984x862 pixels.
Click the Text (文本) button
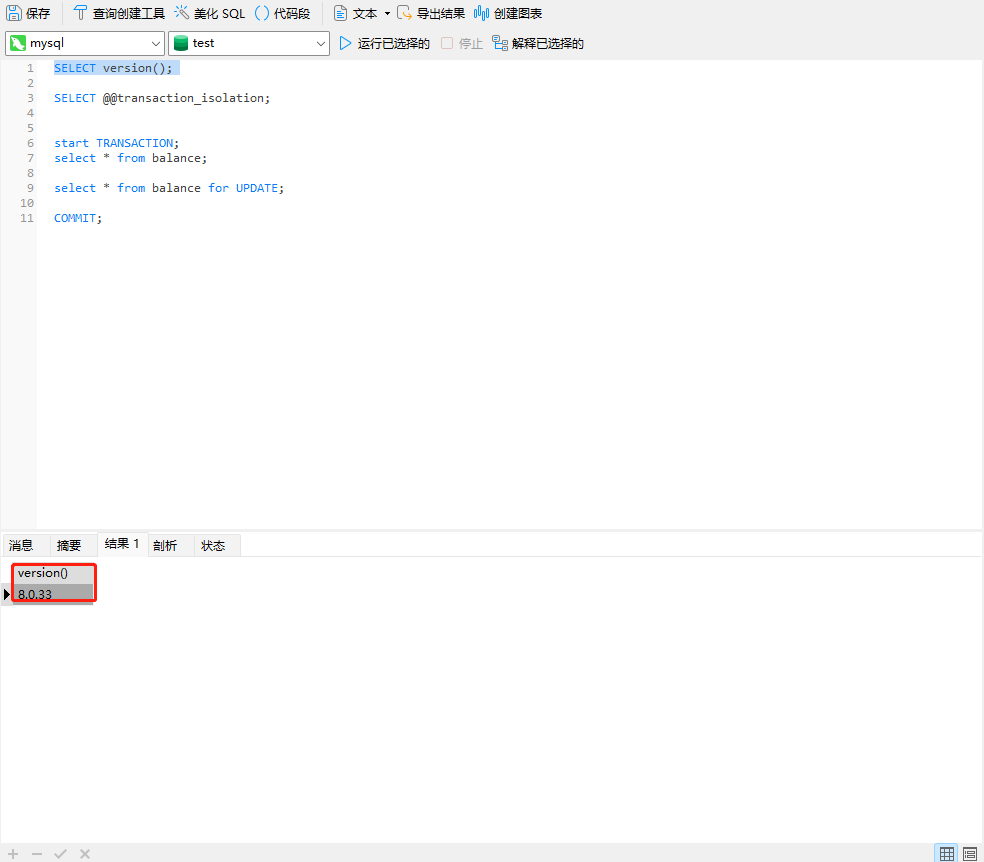click(355, 13)
